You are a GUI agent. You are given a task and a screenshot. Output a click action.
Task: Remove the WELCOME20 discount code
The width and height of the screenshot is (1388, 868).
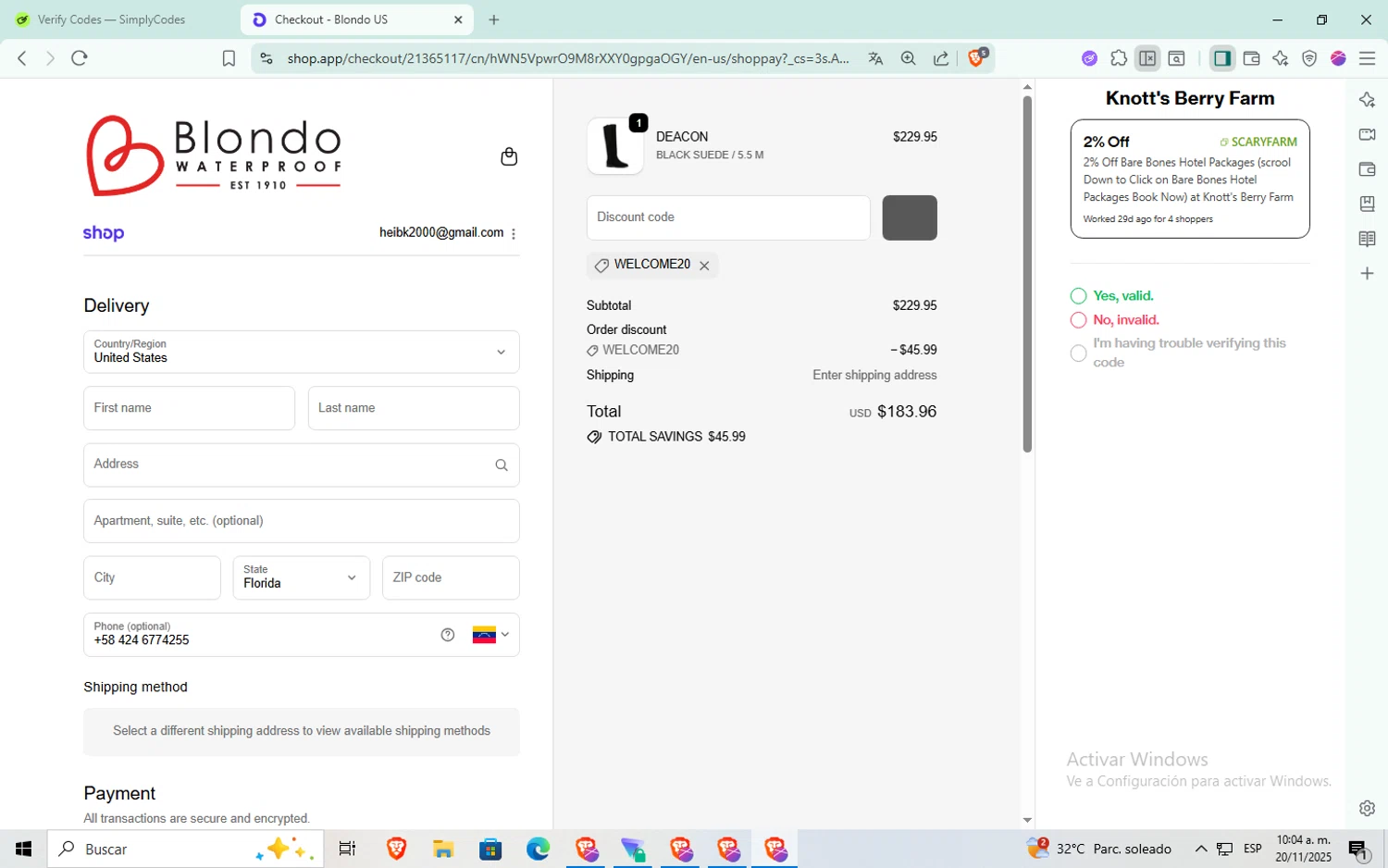(704, 266)
